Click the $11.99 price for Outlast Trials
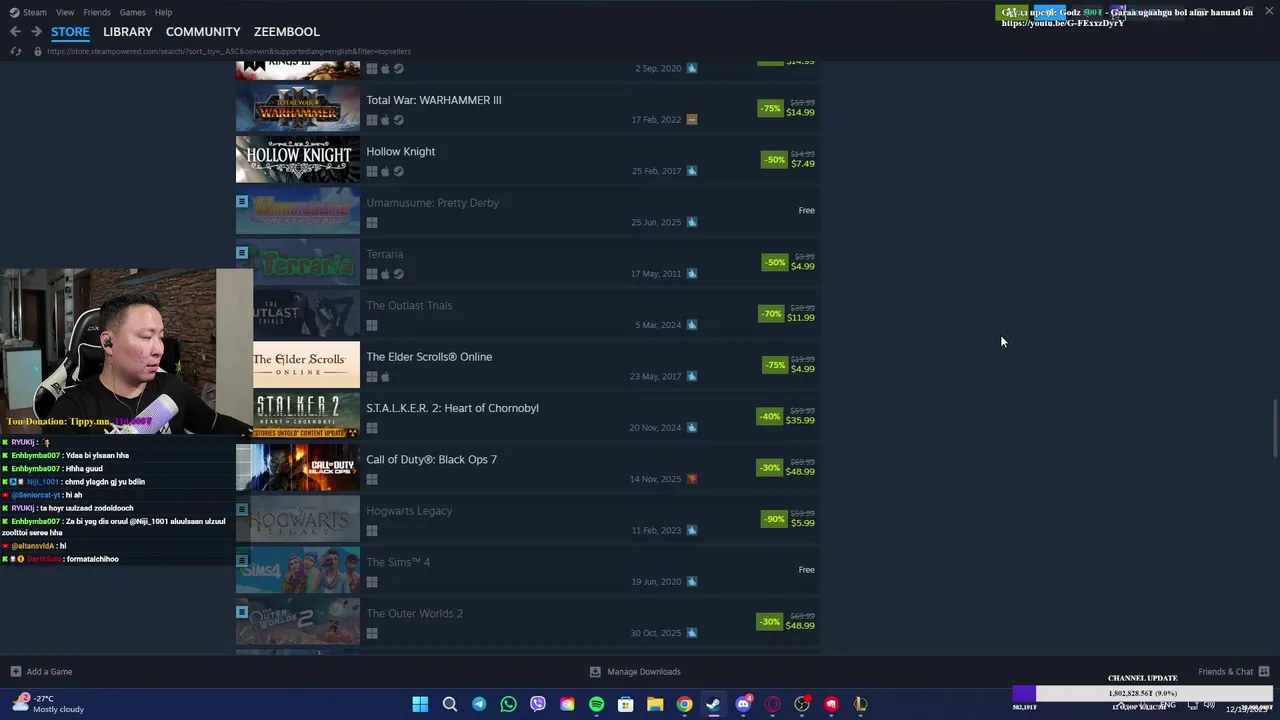Viewport: 1280px width, 720px height. 801,318
